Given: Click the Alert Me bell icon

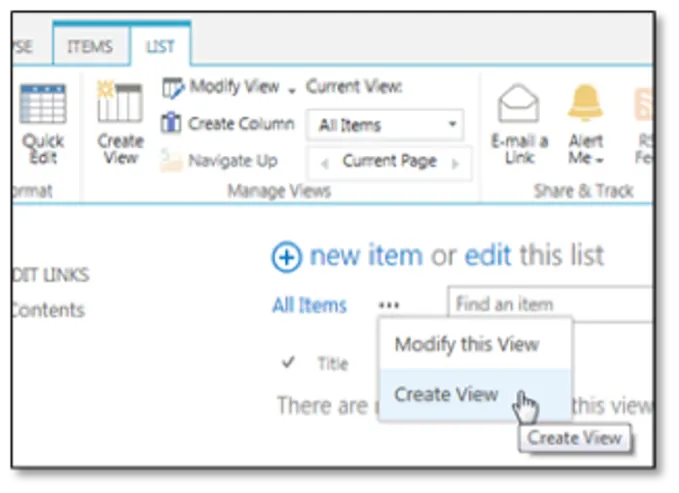Looking at the screenshot, I should click(x=585, y=103).
